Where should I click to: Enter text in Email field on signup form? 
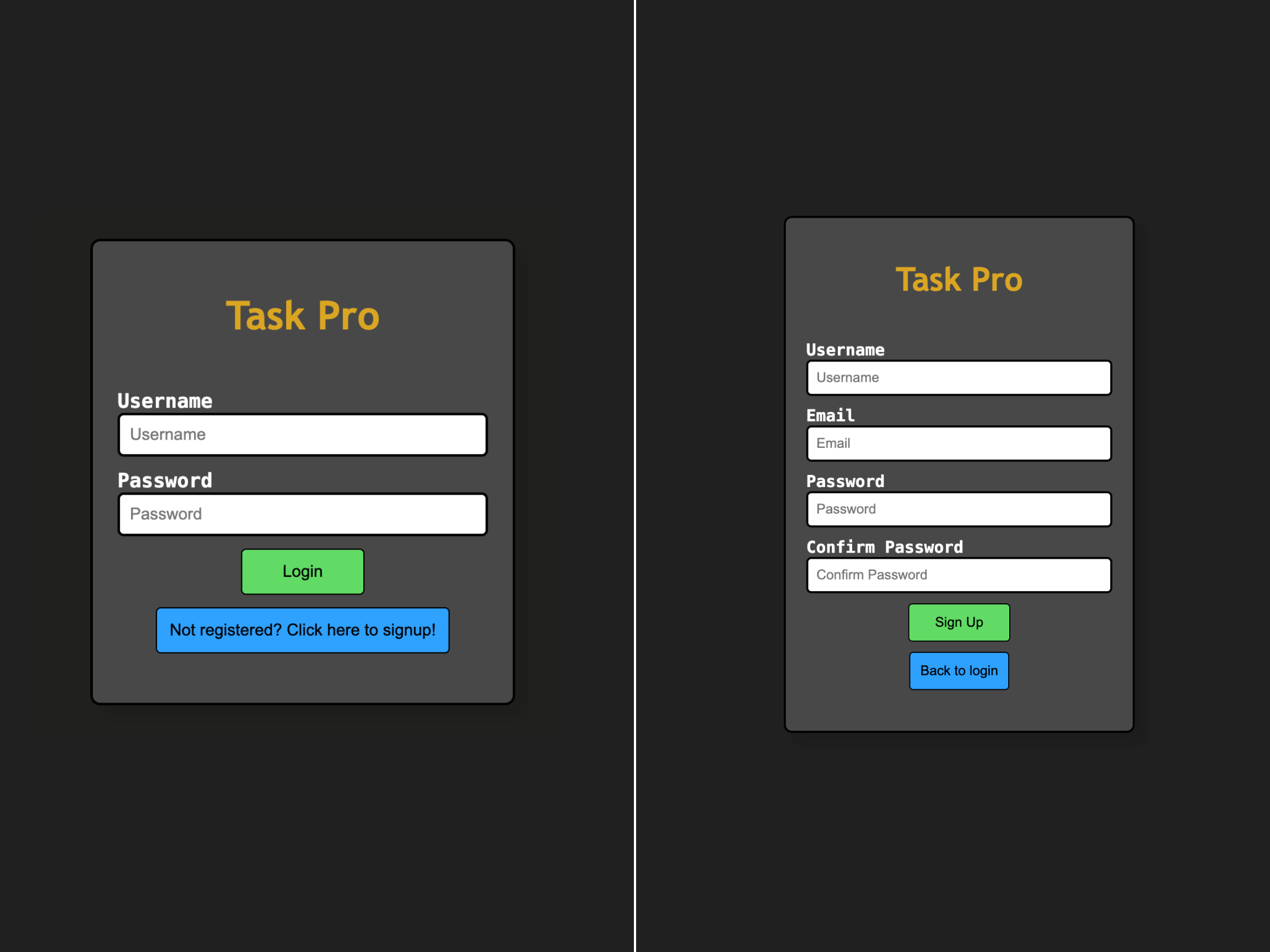click(958, 443)
